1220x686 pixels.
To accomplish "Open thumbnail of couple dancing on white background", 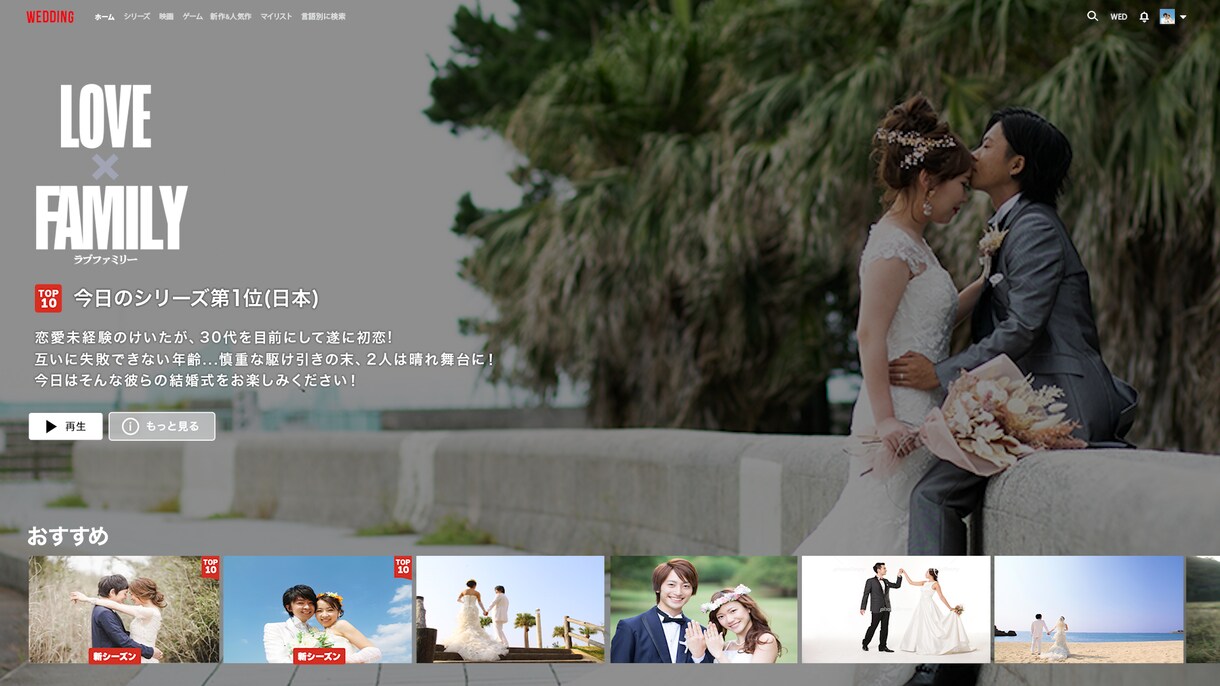I will click(x=896, y=610).
